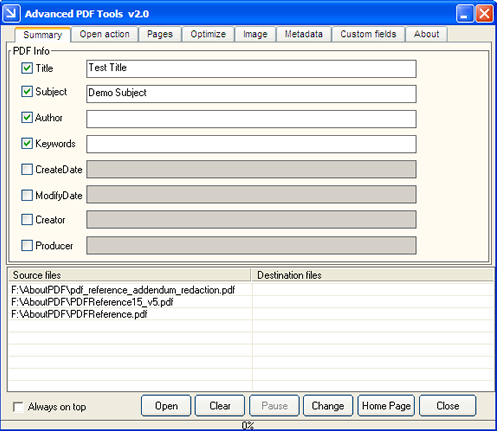Switch to the Open action tab
497x431 pixels.
coord(104,34)
